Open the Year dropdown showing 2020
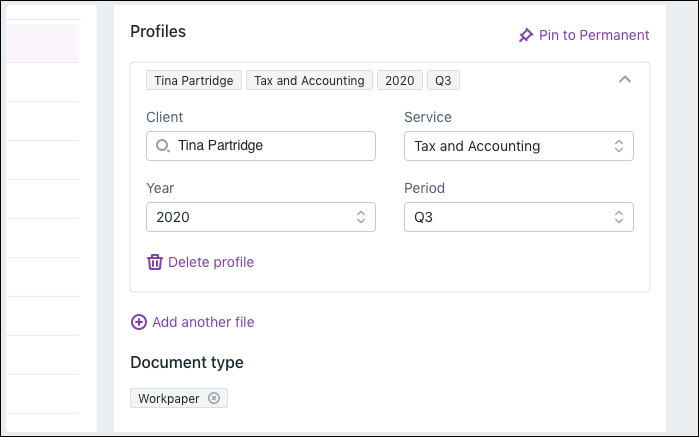This screenshot has width=699, height=437. (260, 217)
